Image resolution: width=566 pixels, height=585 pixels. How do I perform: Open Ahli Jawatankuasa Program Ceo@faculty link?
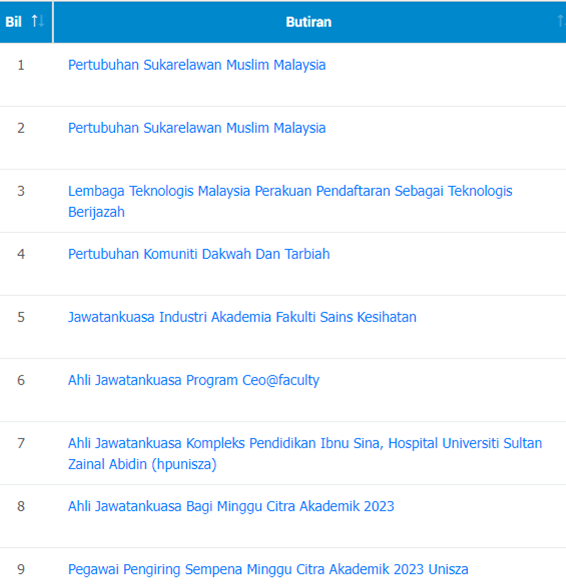tap(194, 381)
